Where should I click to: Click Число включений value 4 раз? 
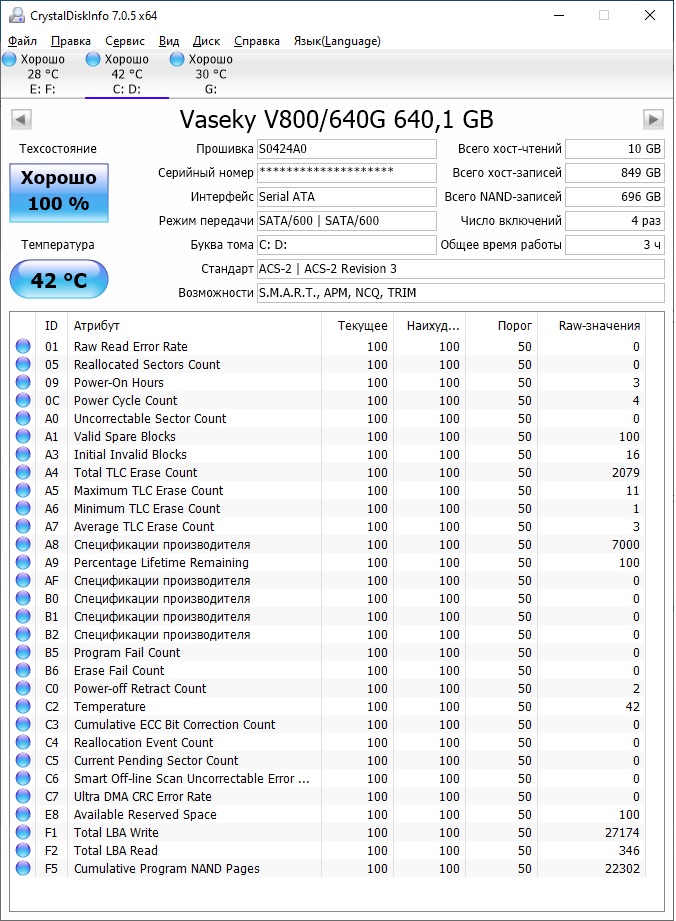pos(614,221)
